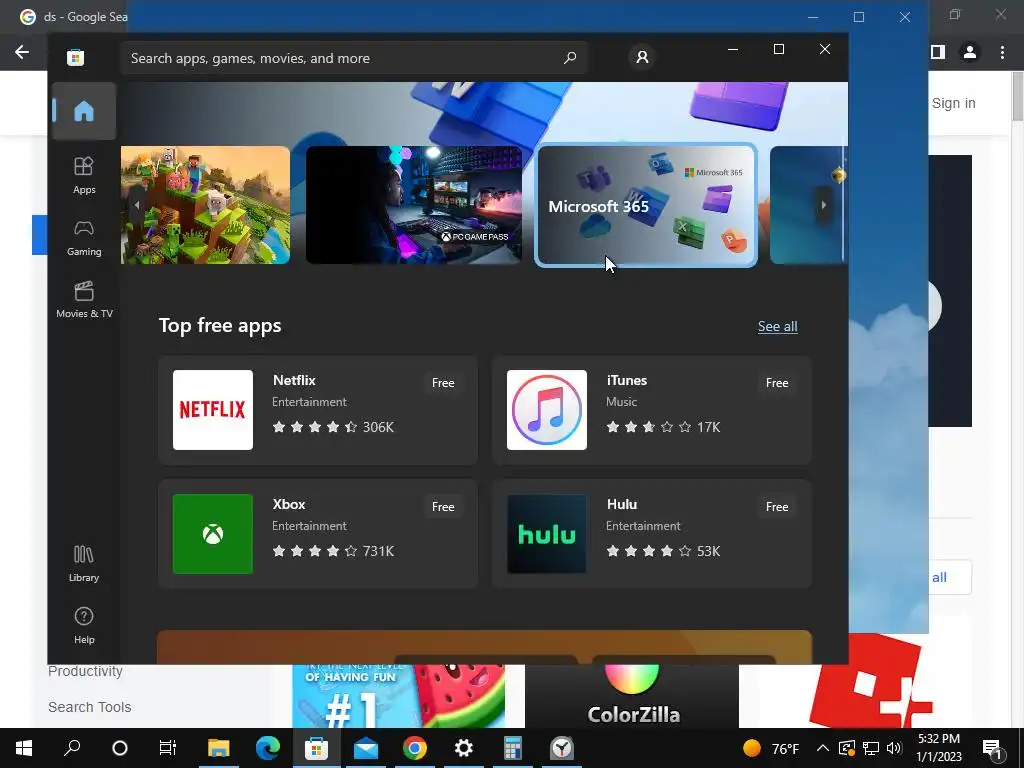Viewport: 1024px width, 768px height.
Task: Open Cortana from taskbar
Action: click(x=120, y=748)
